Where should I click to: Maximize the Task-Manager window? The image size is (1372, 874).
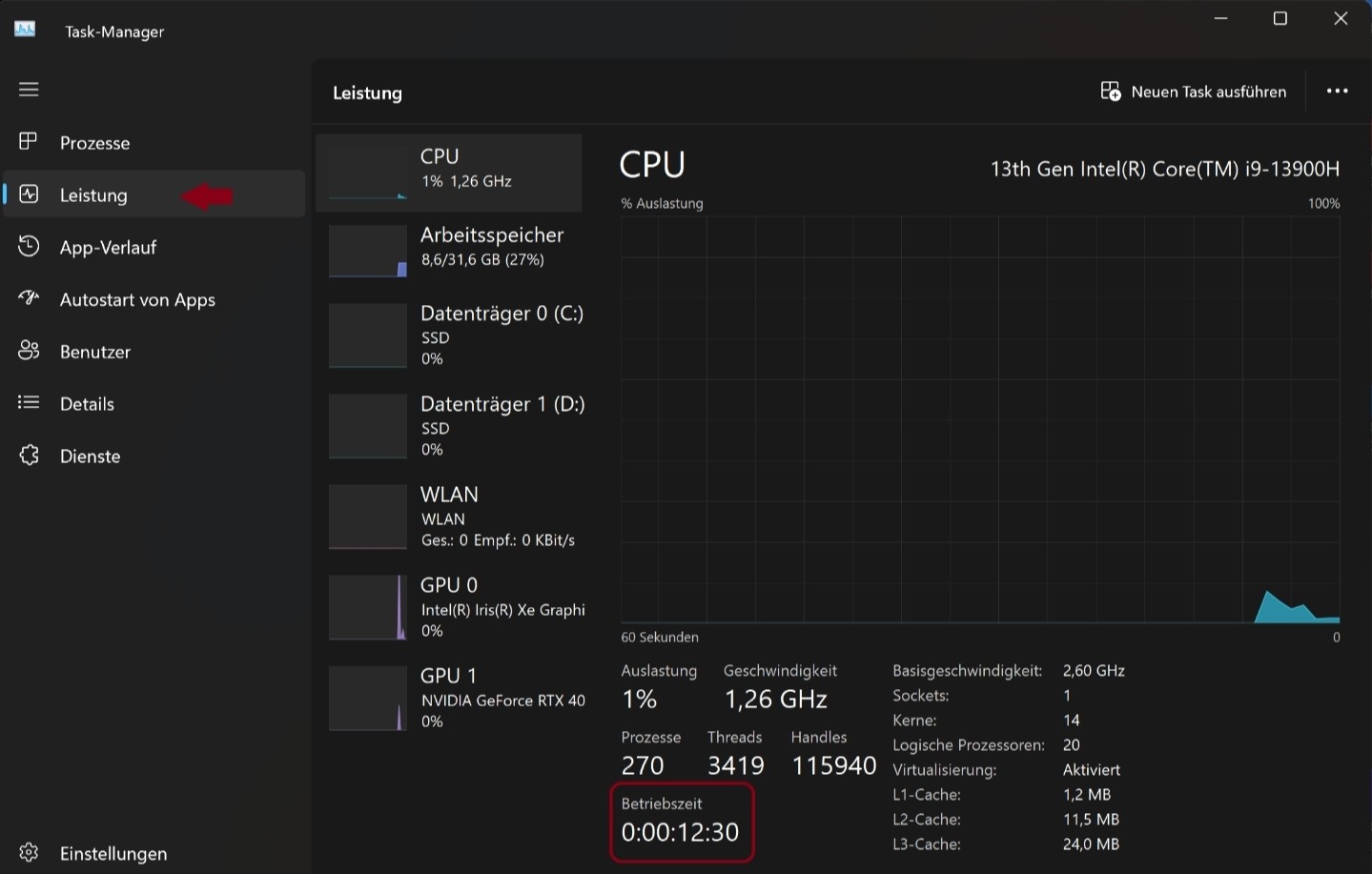[1280, 18]
